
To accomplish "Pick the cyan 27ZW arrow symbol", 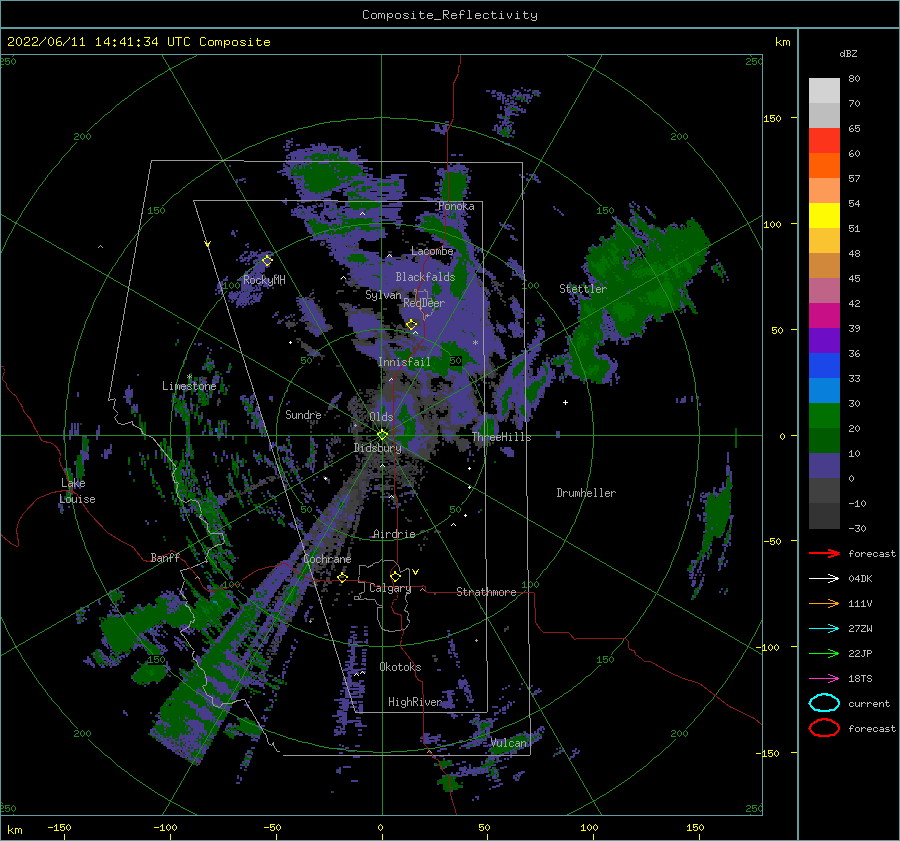I will (x=824, y=628).
